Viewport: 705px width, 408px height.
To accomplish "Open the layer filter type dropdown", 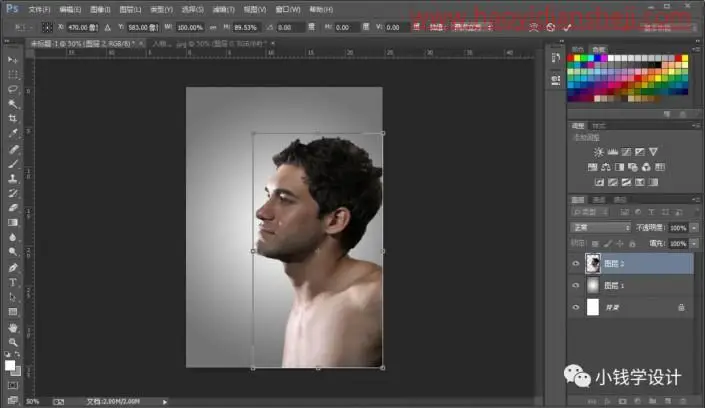I will pos(590,212).
